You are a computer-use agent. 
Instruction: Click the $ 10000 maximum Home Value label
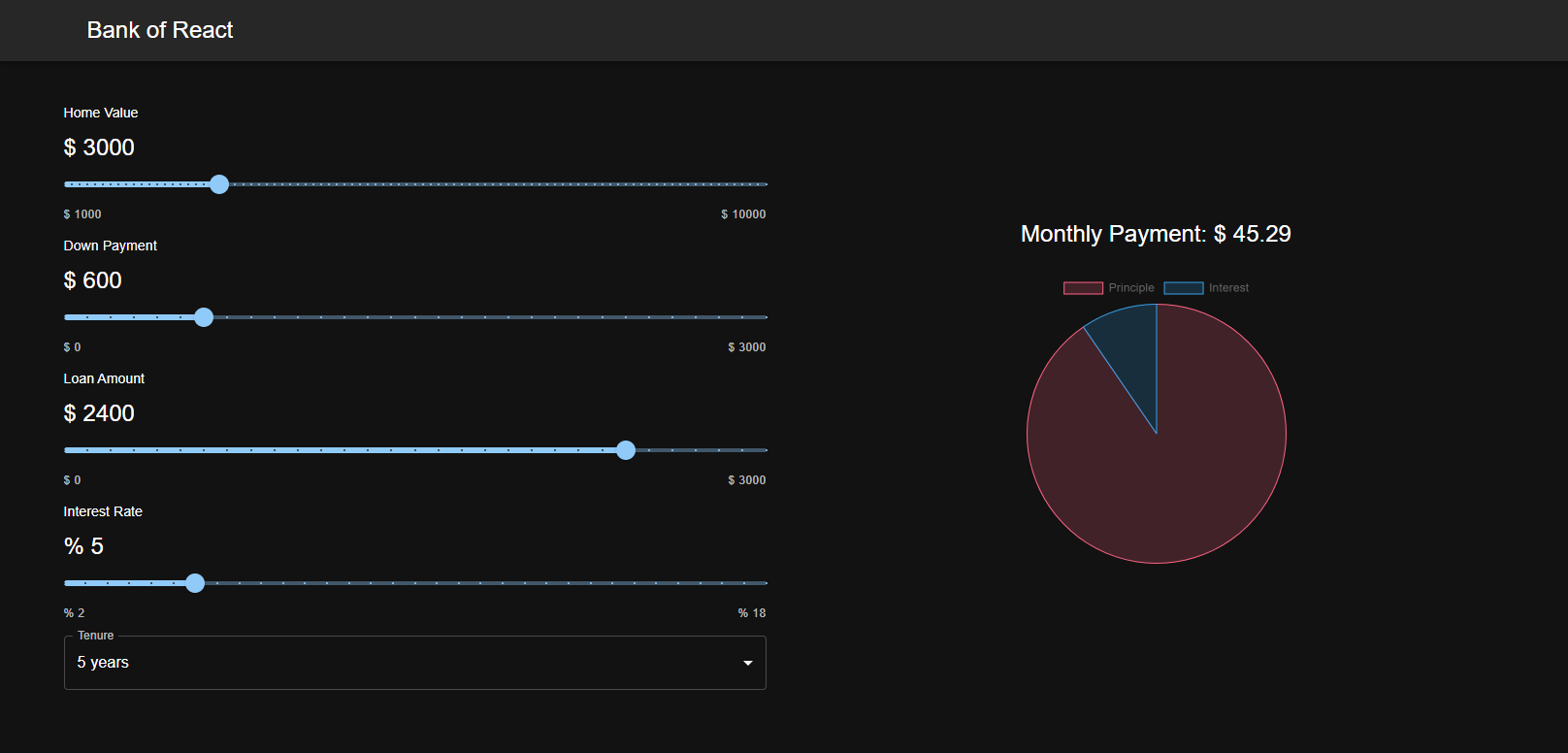click(743, 214)
